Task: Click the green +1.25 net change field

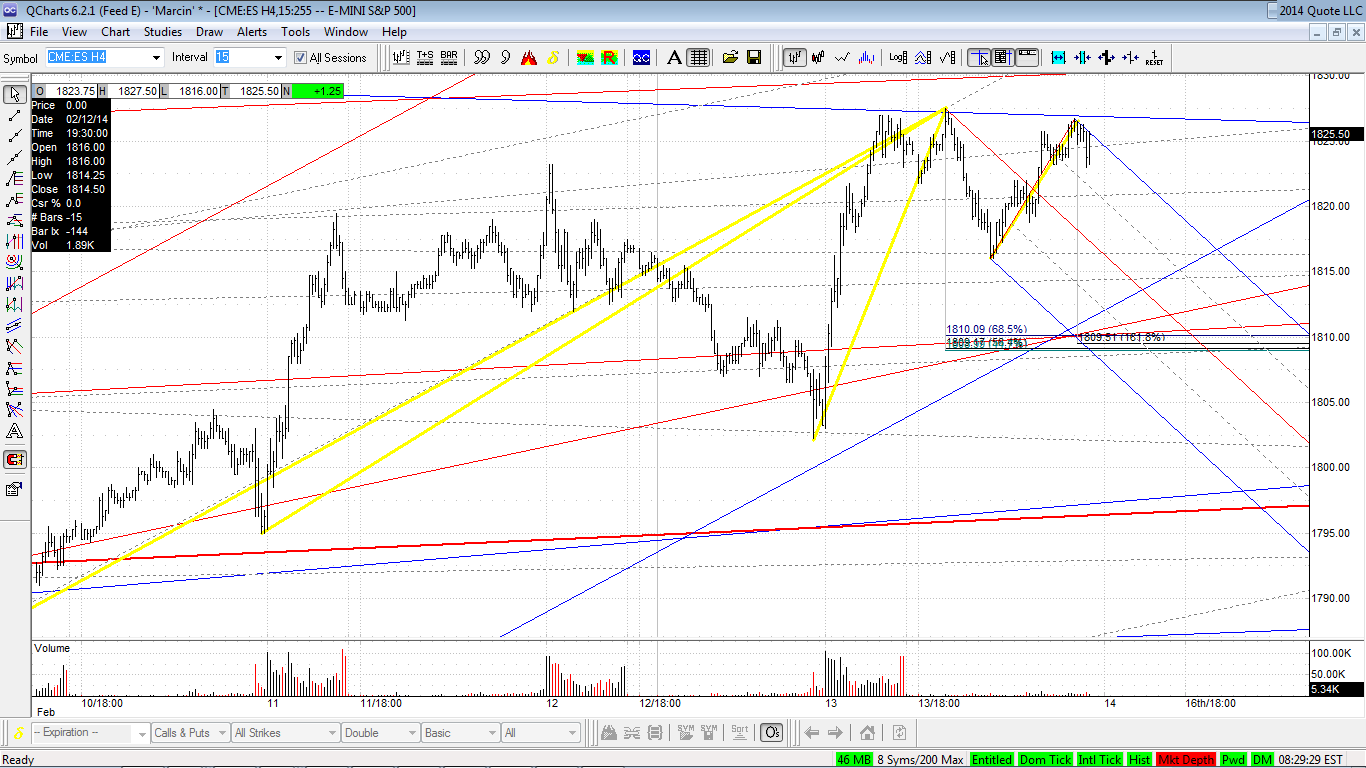Action: [x=316, y=91]
